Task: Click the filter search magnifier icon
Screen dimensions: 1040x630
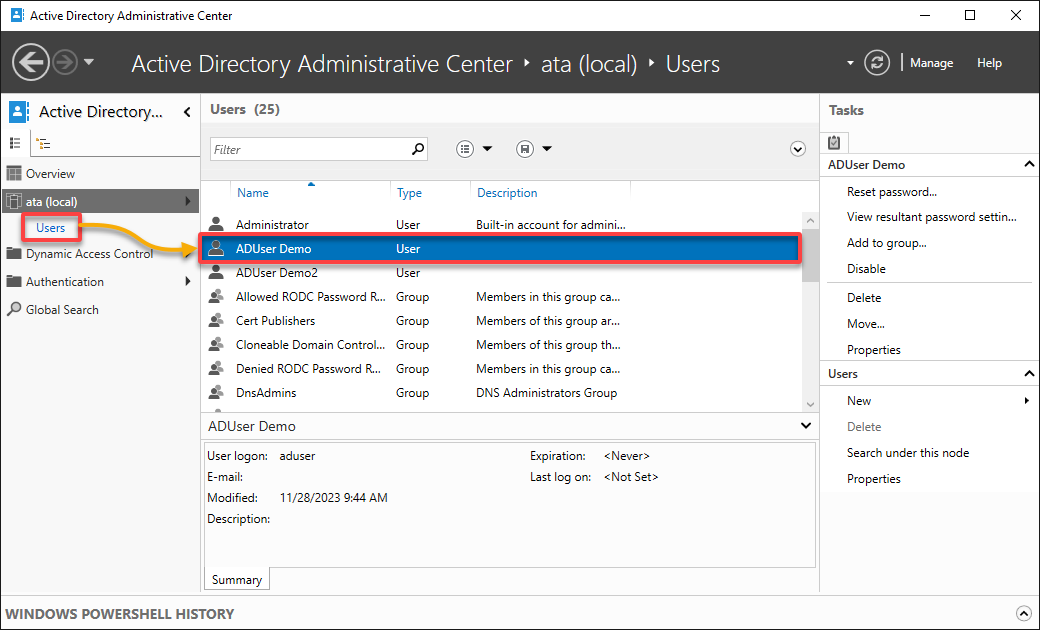Action: [x=417, y=148]
